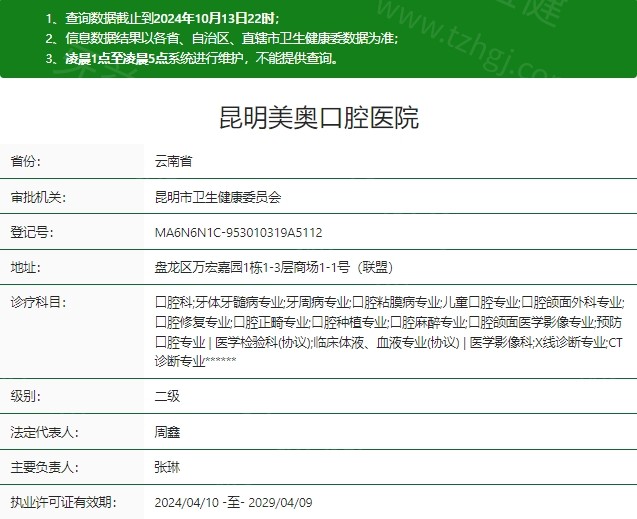This screenshot has width=637, height=519.
Task: Click the 执业许可证有效期 label
Action: click(x=63, y=503)
